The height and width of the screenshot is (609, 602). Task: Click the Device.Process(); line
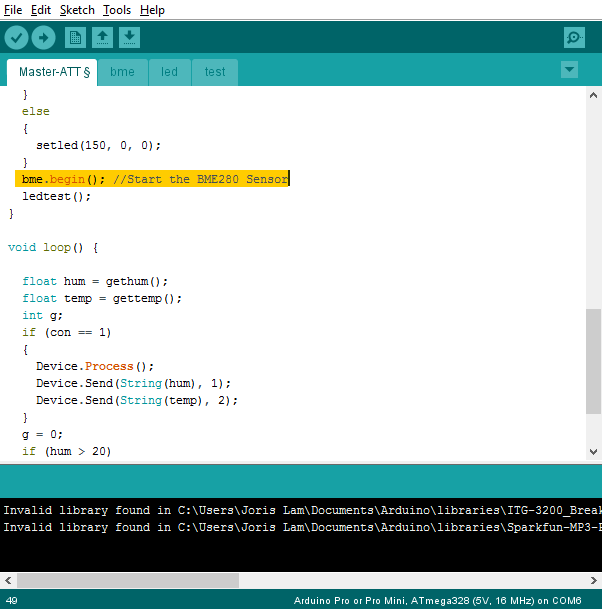pyautogui.click(x=95, y=367)
